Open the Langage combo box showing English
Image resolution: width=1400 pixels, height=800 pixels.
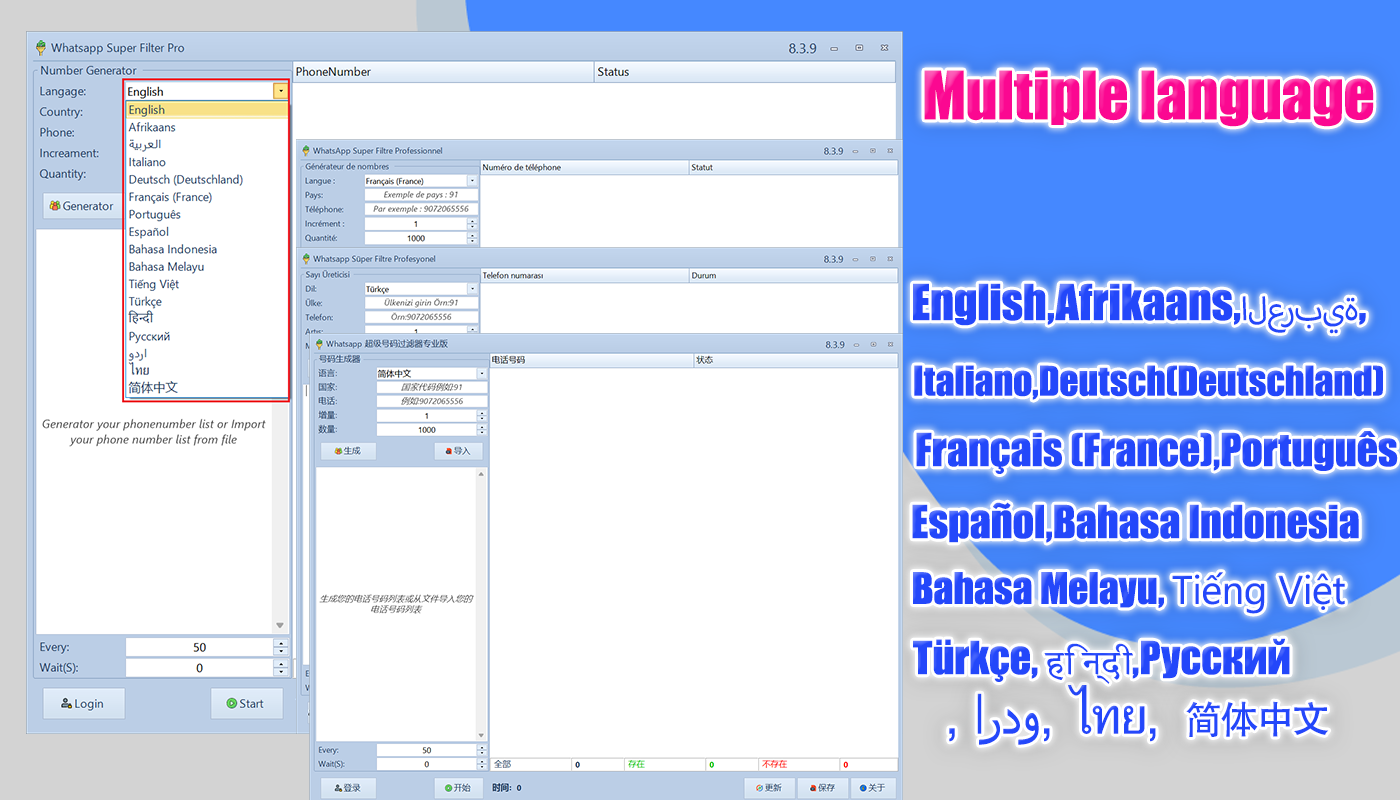pyautogui.click(x=281, y=91)
